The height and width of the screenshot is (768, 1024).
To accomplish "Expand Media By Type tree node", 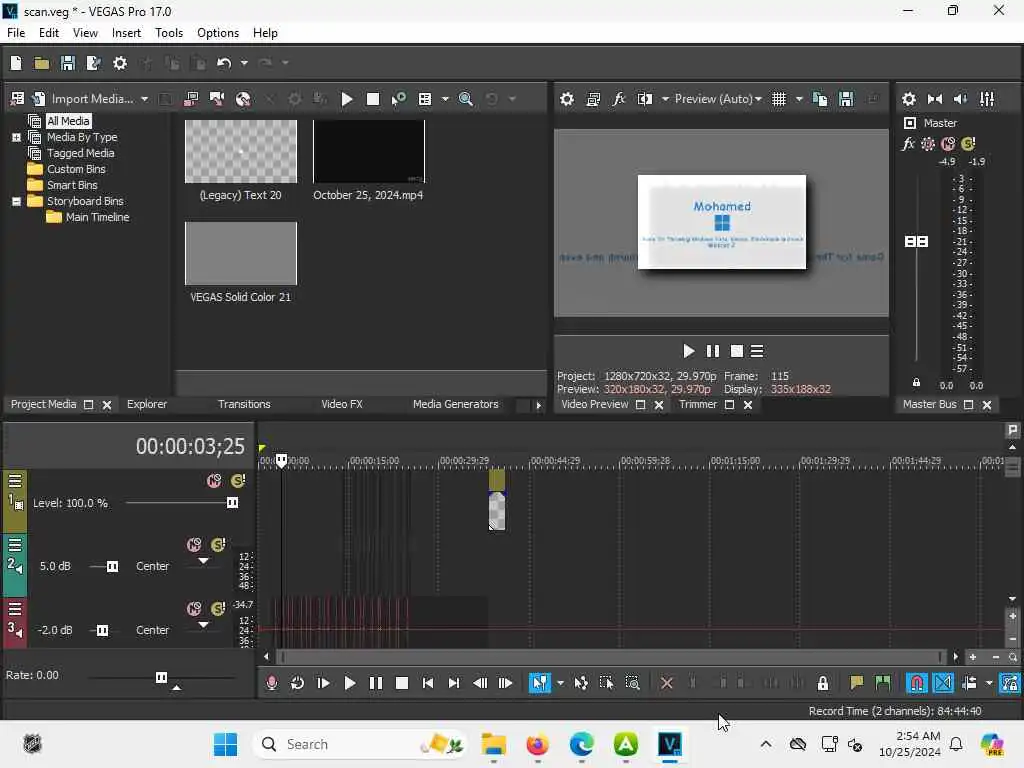I will [x=16, y=137].
